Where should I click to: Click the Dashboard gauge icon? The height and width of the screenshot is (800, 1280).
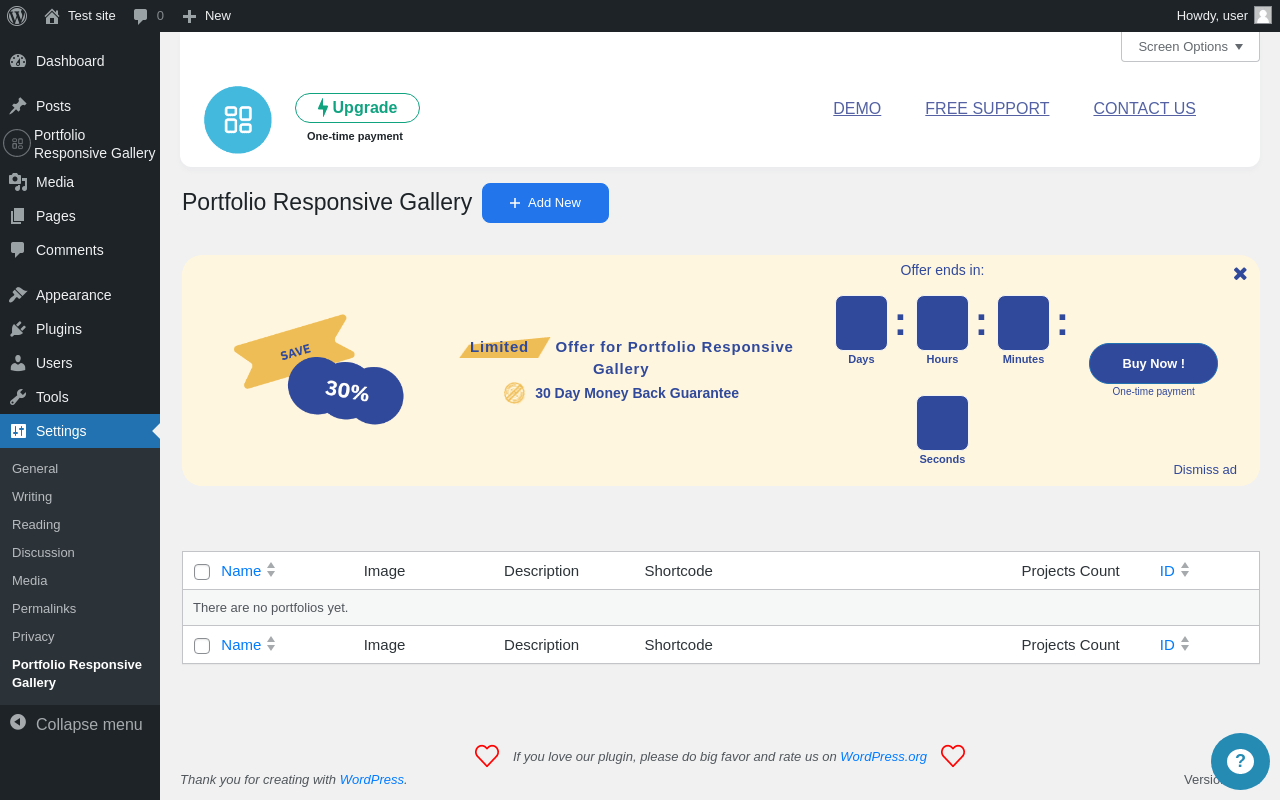[x=18, y=61]
